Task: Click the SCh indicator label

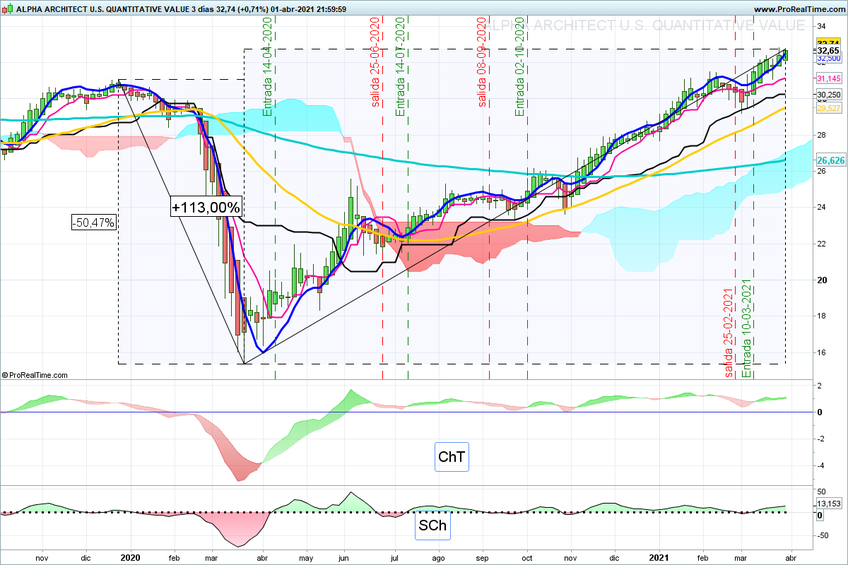Action: pyautogui.click(x=433, y=525)
